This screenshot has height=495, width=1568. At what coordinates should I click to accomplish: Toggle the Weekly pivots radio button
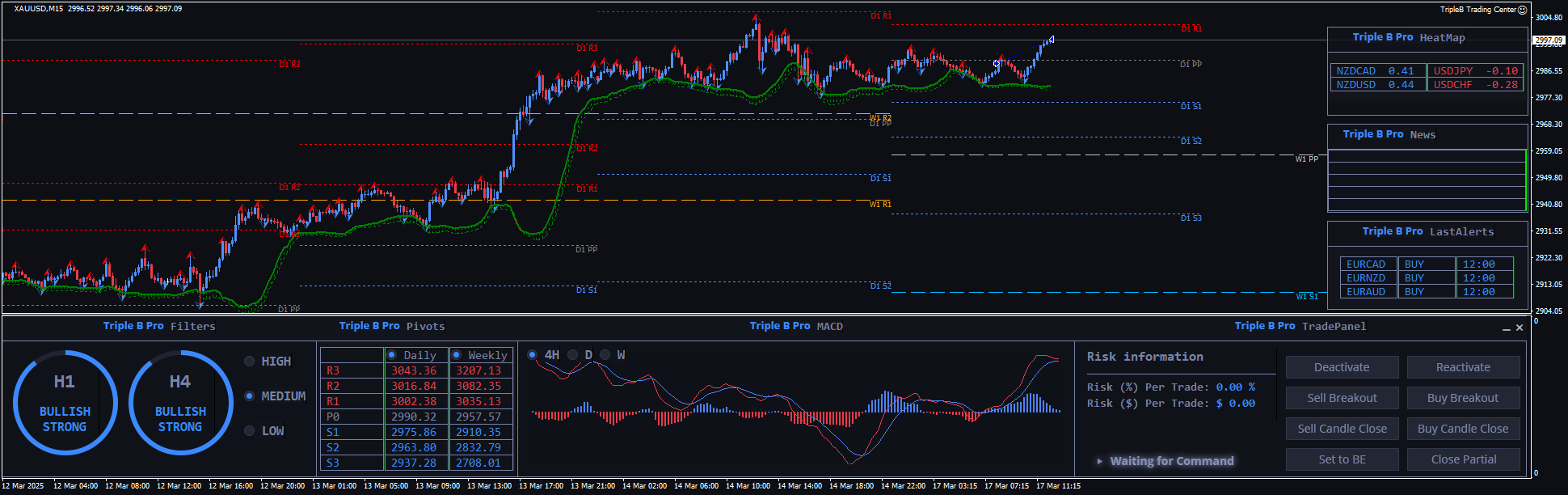click(x=457, y=355)
